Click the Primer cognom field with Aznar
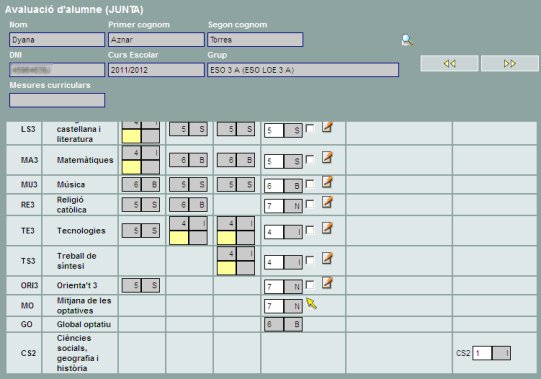541x379 pixels. (x=156, y=40)
